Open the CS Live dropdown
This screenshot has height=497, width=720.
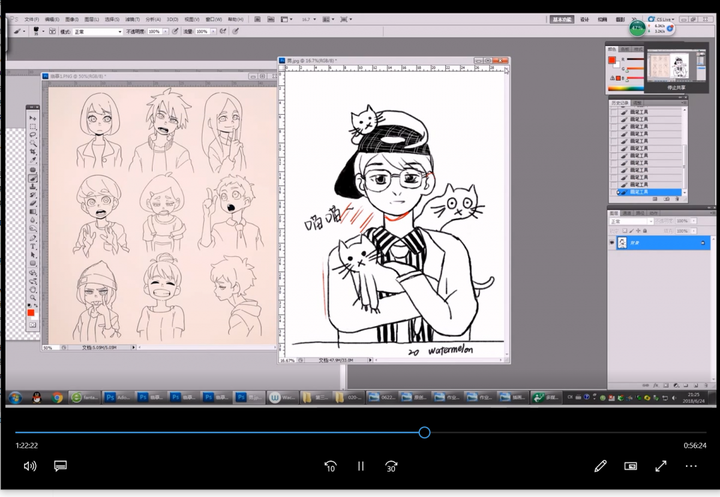tap(661, 19)
